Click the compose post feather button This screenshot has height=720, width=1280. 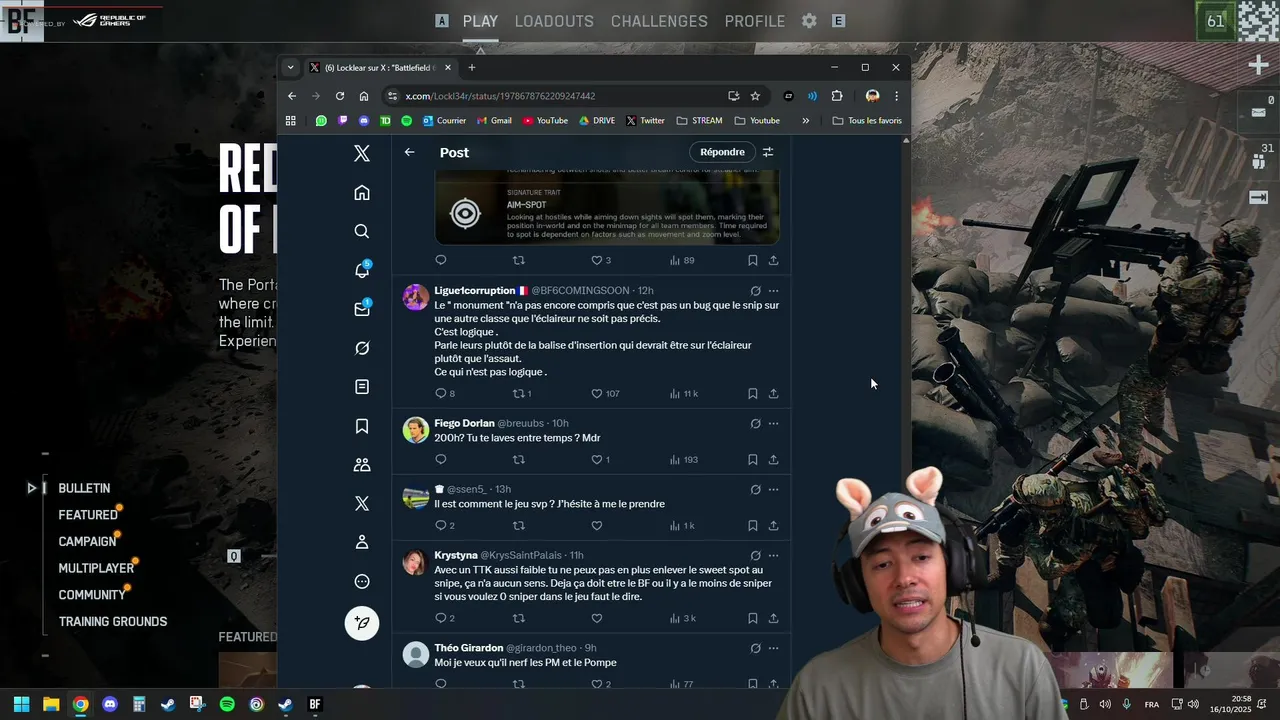tap(362, 623)
